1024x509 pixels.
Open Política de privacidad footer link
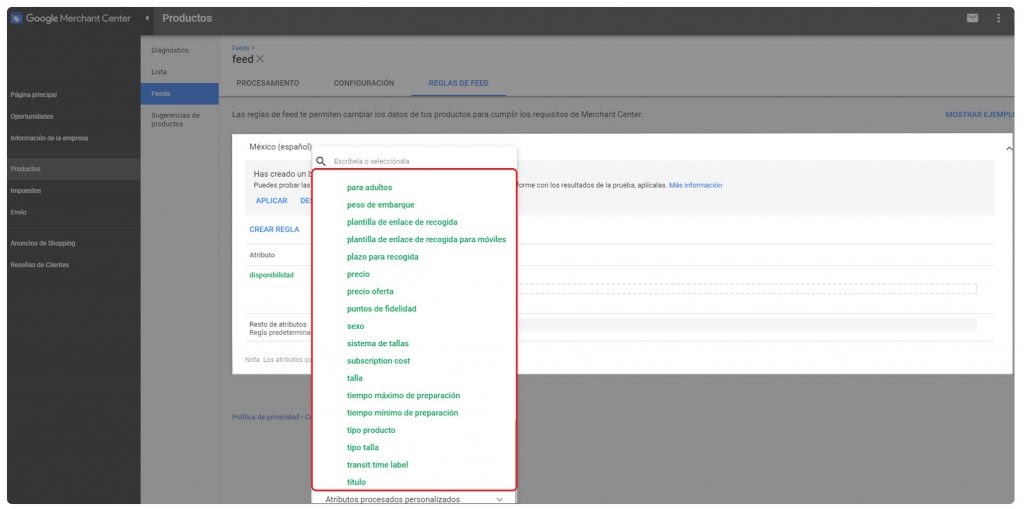point(265,417)
